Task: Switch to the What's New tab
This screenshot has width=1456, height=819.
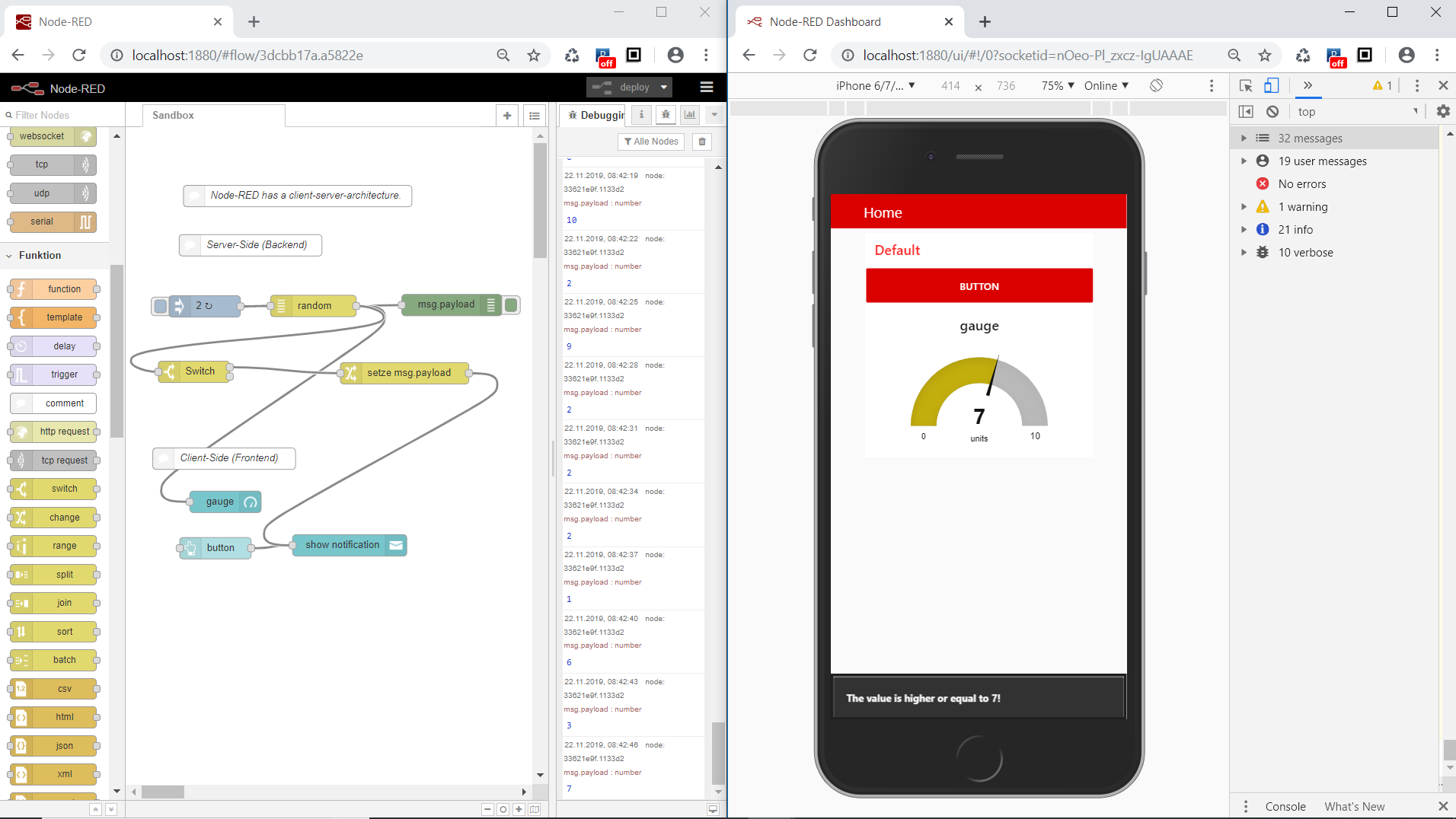Action: click(1354, 806)
